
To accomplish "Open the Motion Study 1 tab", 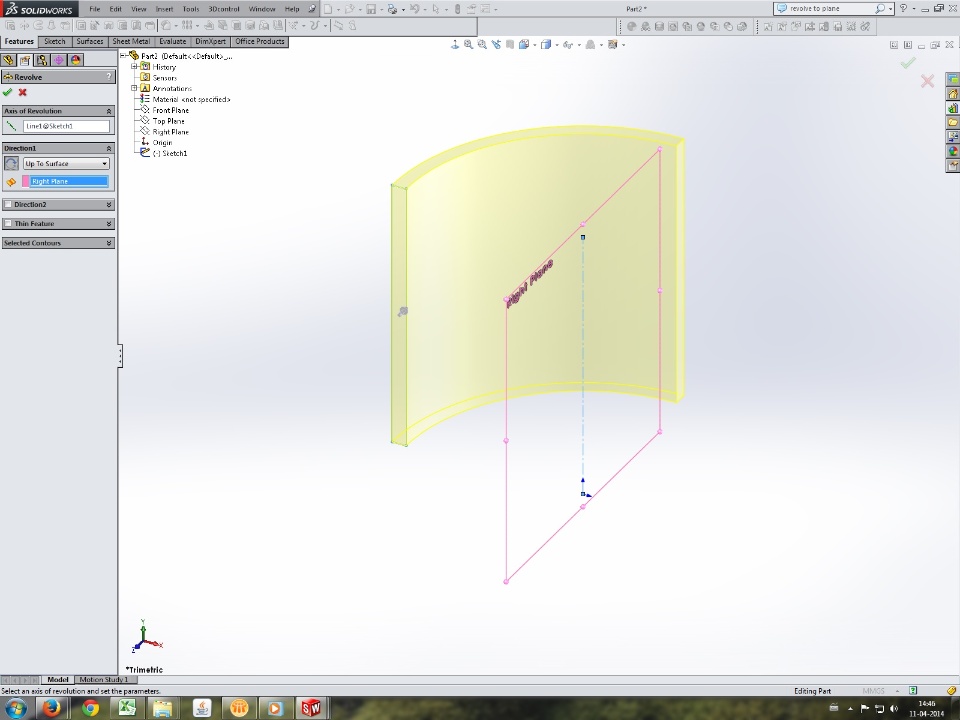I will (103, 680).
